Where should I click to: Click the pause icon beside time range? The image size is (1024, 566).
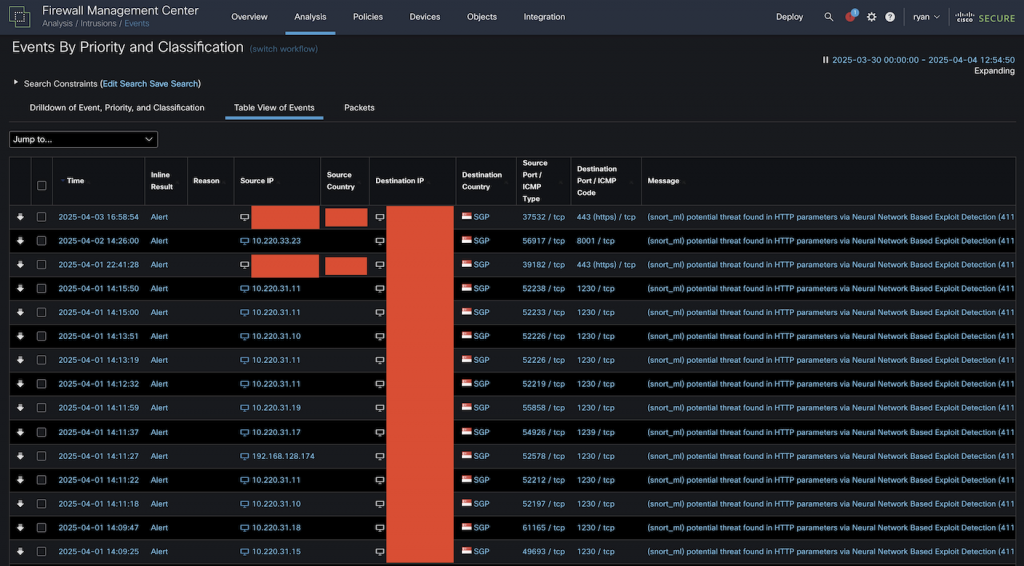825,59
